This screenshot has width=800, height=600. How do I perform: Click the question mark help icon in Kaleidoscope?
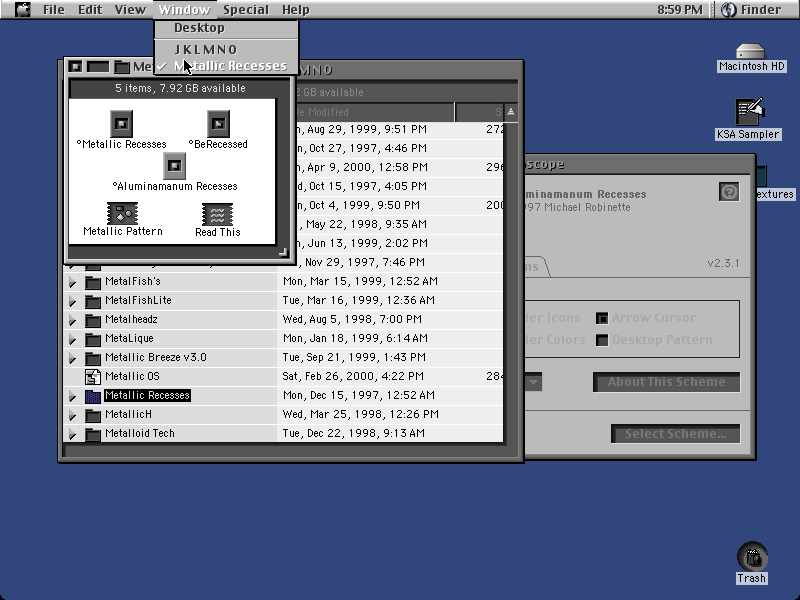(x=729, y=192)
